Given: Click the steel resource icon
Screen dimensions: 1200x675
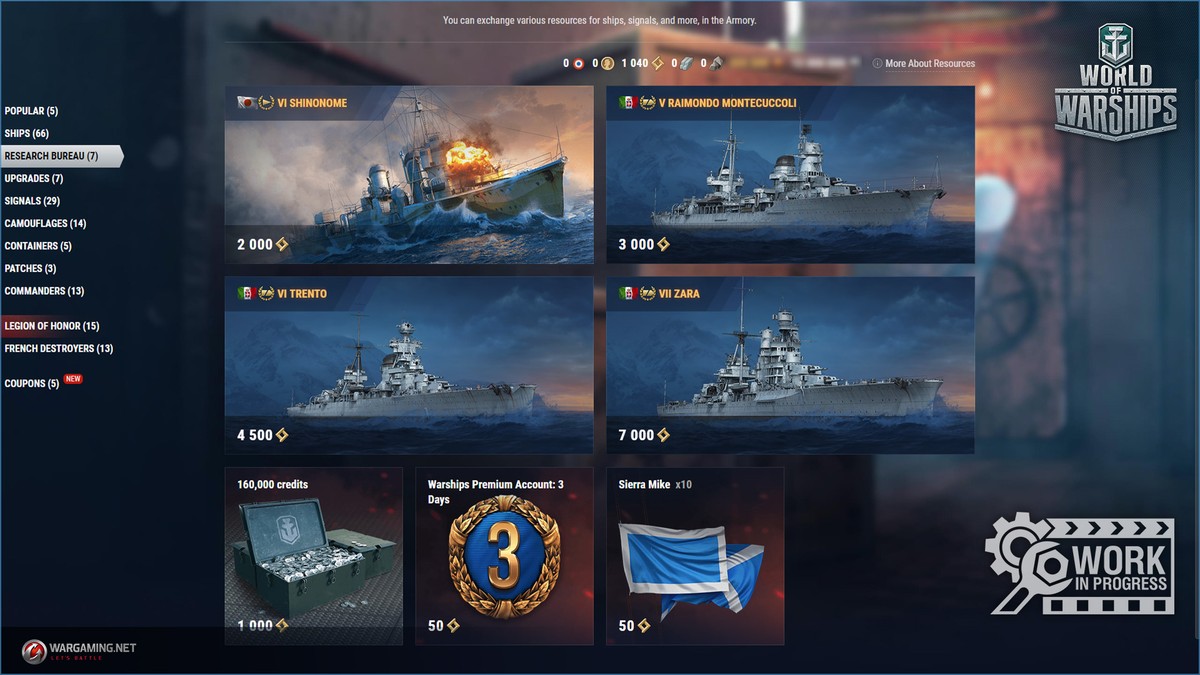Looking at the screenshot, I should pyautogui.click(x=686, y=63).
